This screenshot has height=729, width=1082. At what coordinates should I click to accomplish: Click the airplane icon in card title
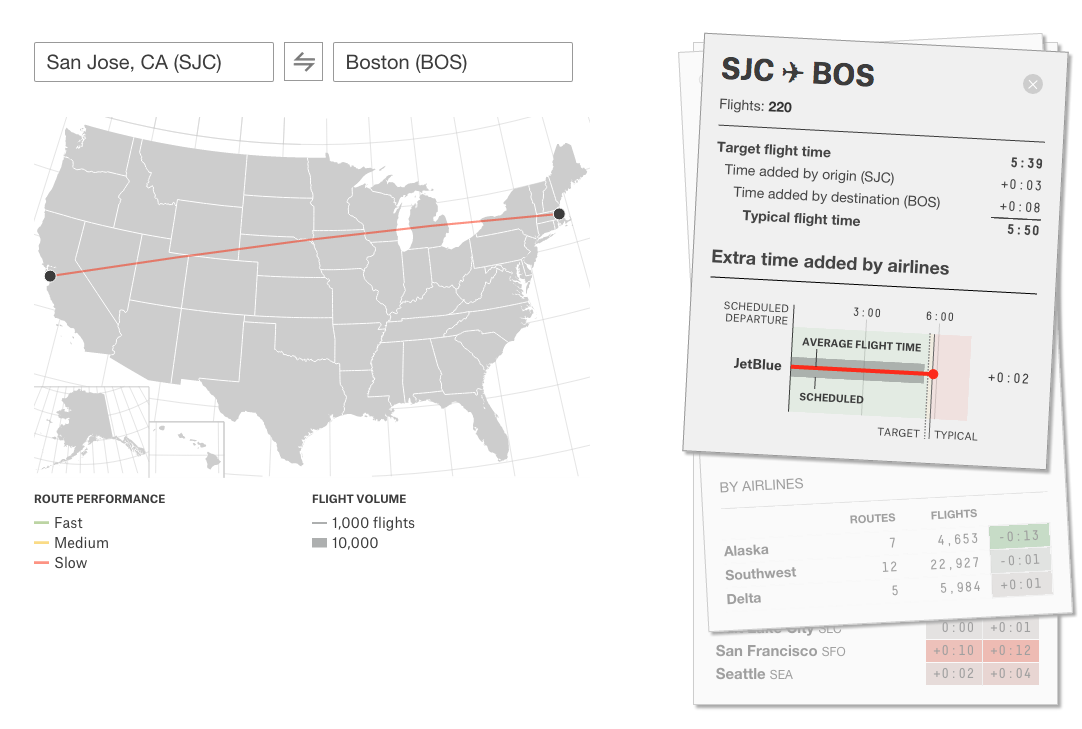[793, 72]
